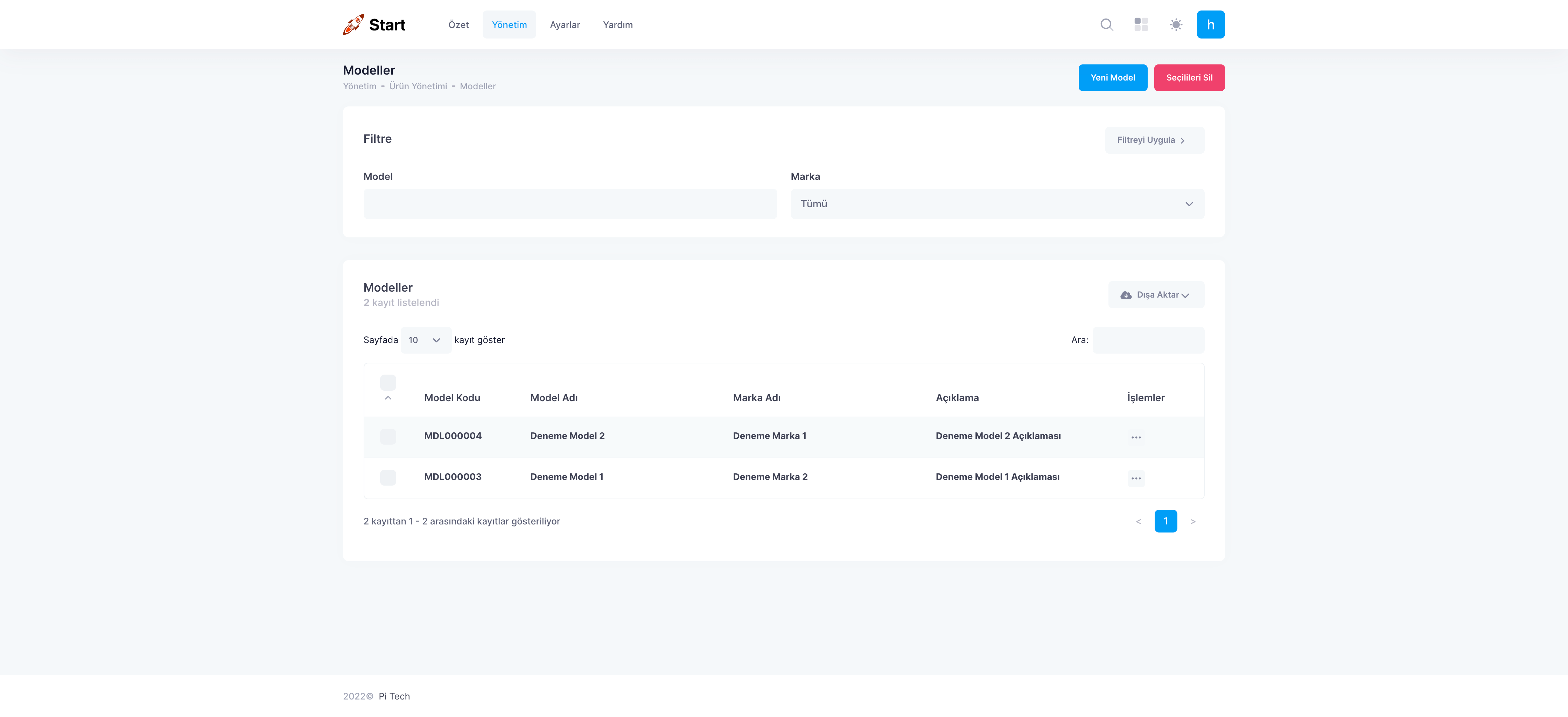Go to the Özet menu item
This screenshot has width=1568, height=717.
[x=458, y=25]
